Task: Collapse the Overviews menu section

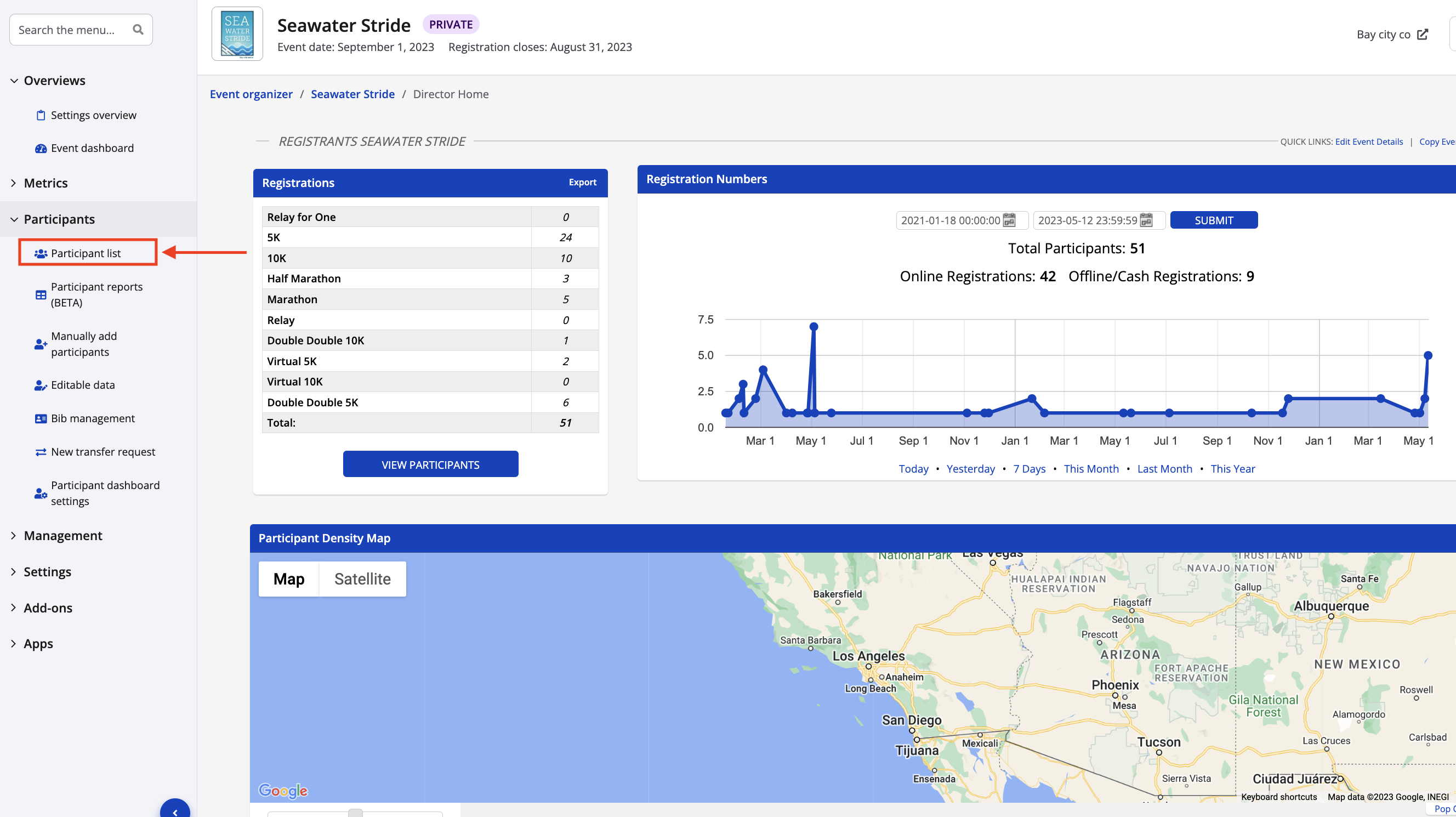Action: tap(54, 80)
